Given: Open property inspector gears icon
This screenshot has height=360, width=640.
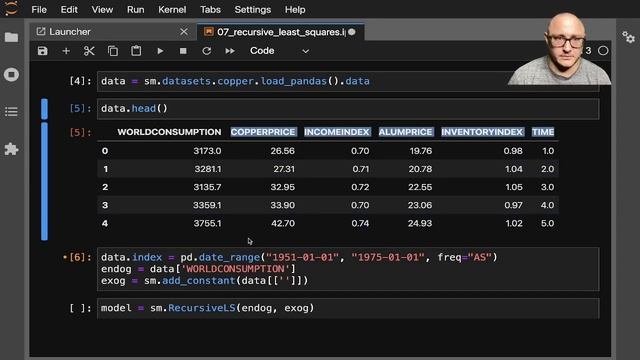Looking at the screenshot, I should coord(628,38).
